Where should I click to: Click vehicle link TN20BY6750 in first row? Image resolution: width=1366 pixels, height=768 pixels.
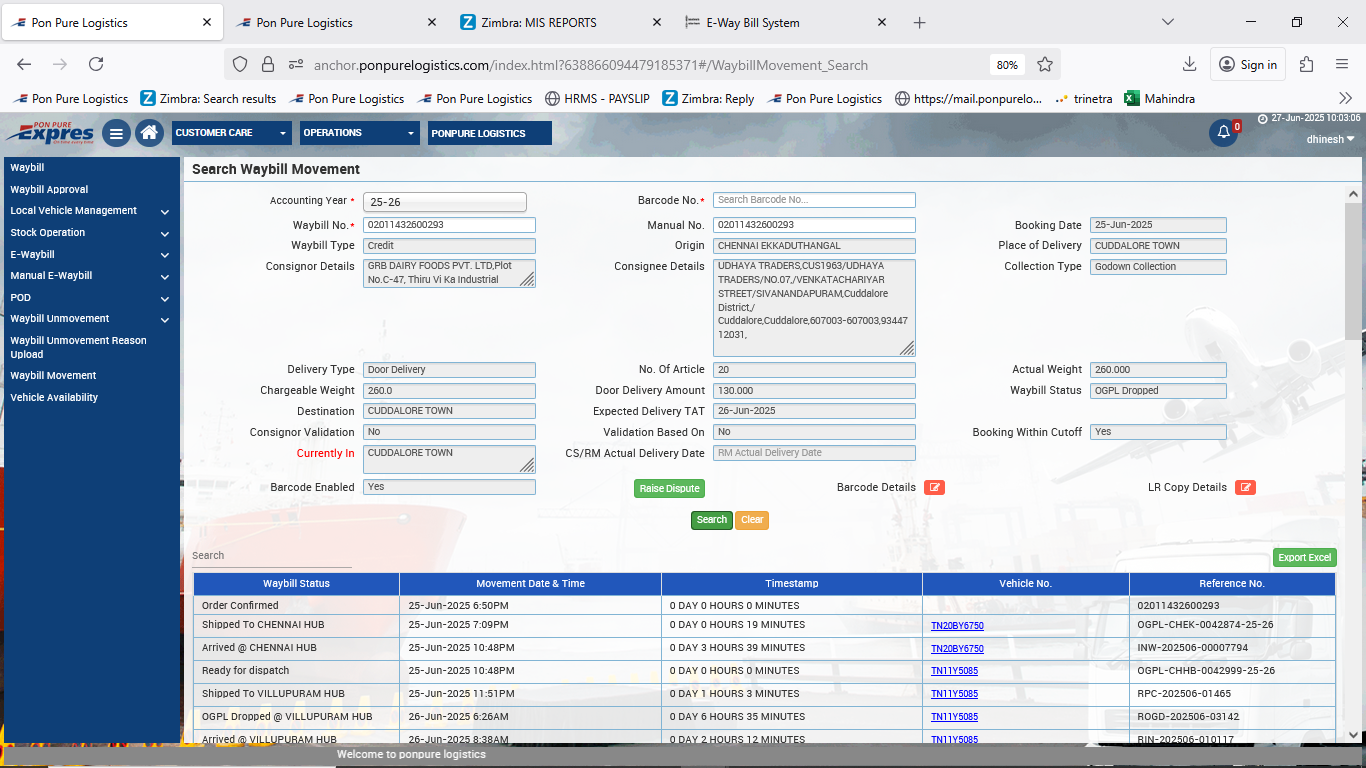(957, 626)
